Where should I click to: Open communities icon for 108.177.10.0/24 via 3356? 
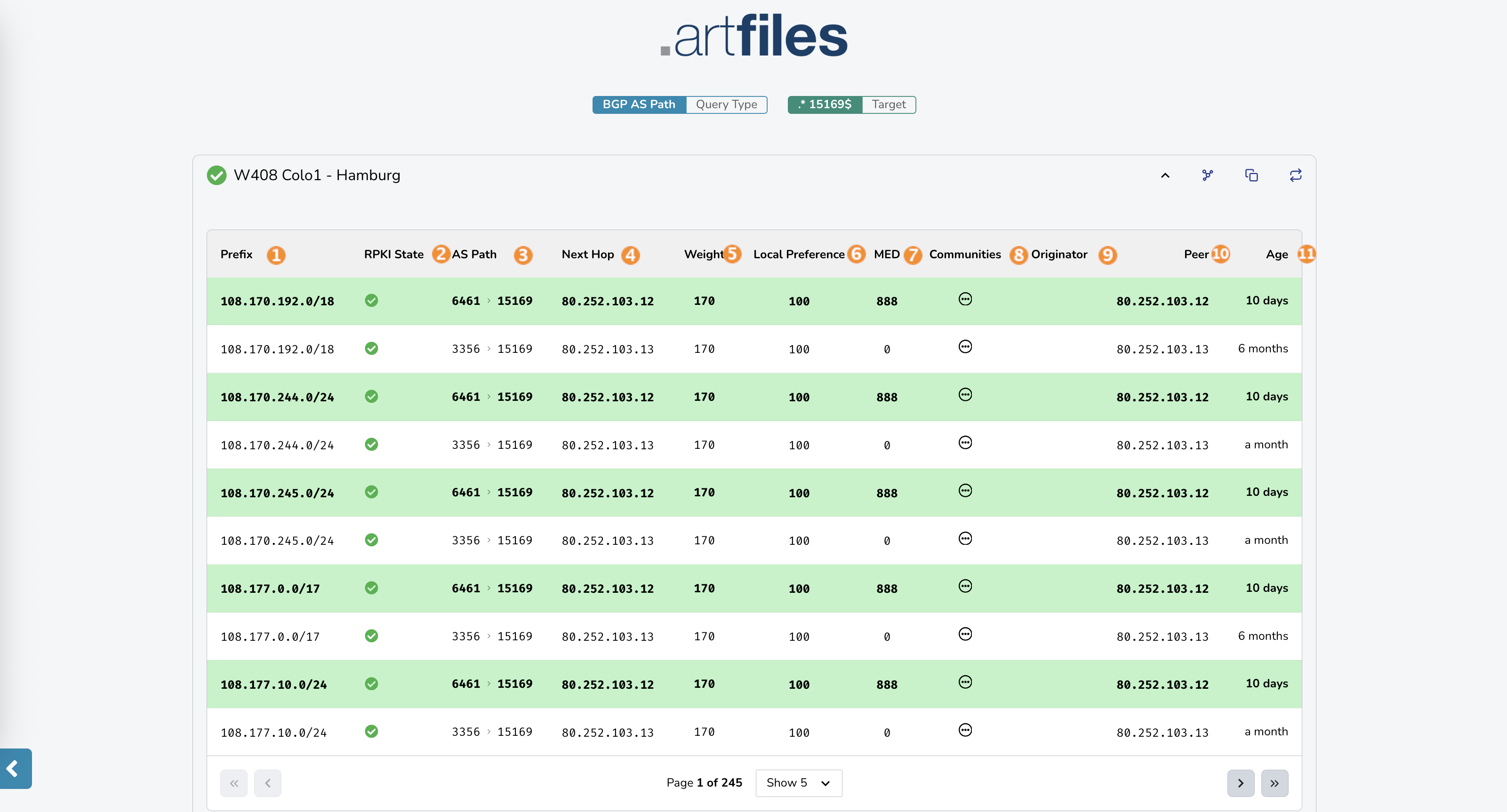click(965, 730)
